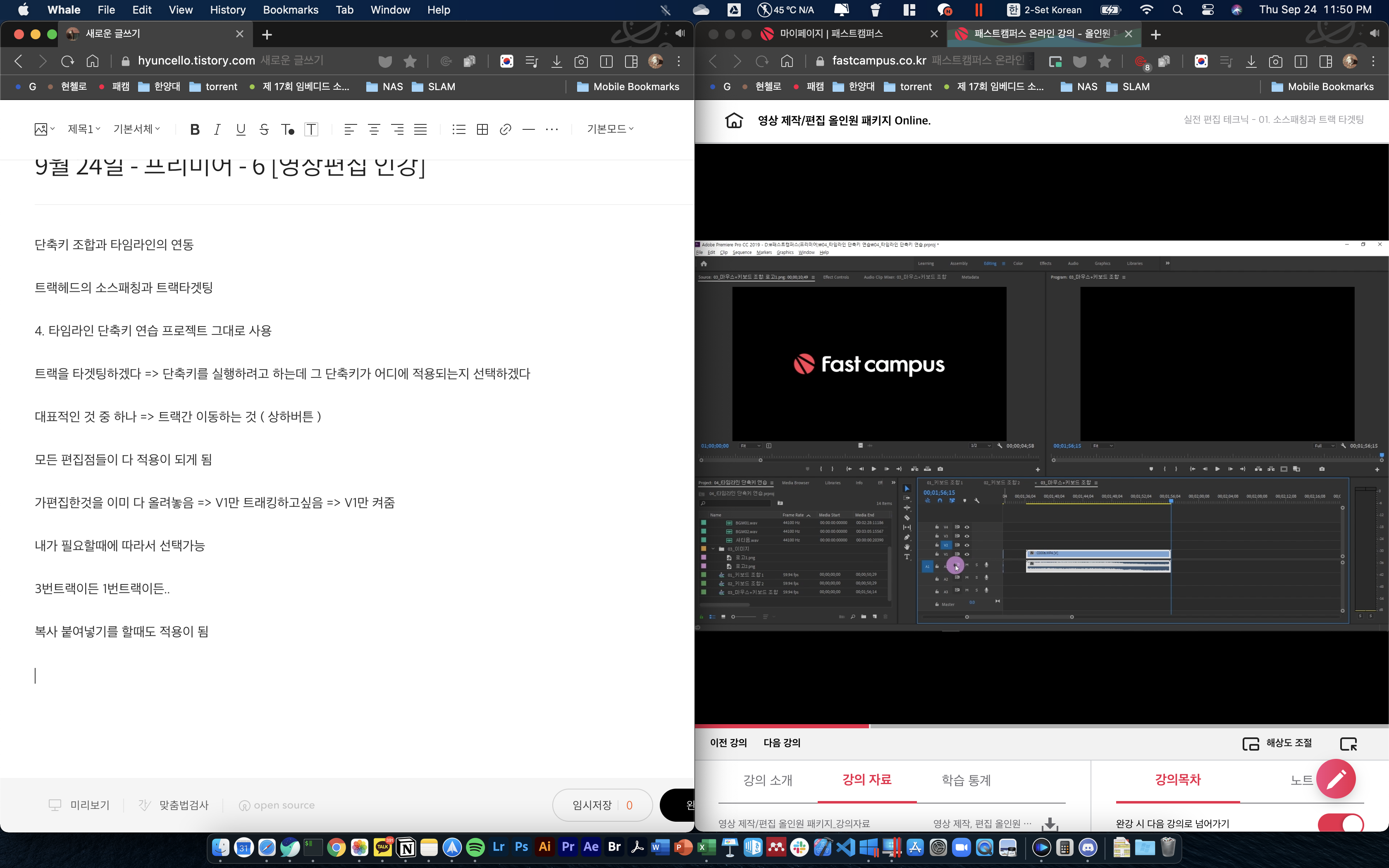Image resolution: width=1389 pixels, height=868 pixels.
Task: Apply italic formatting in the editor toolbar
Action: pyautogui.click(x=217, y=129)
